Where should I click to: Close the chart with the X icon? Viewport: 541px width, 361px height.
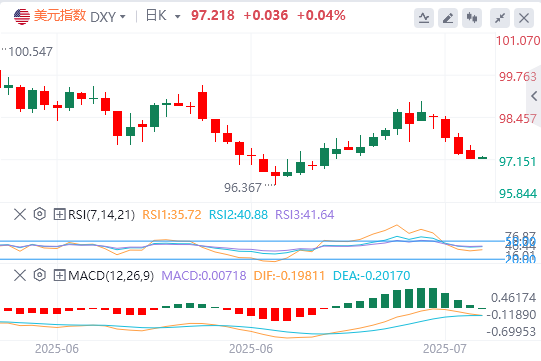524,18
